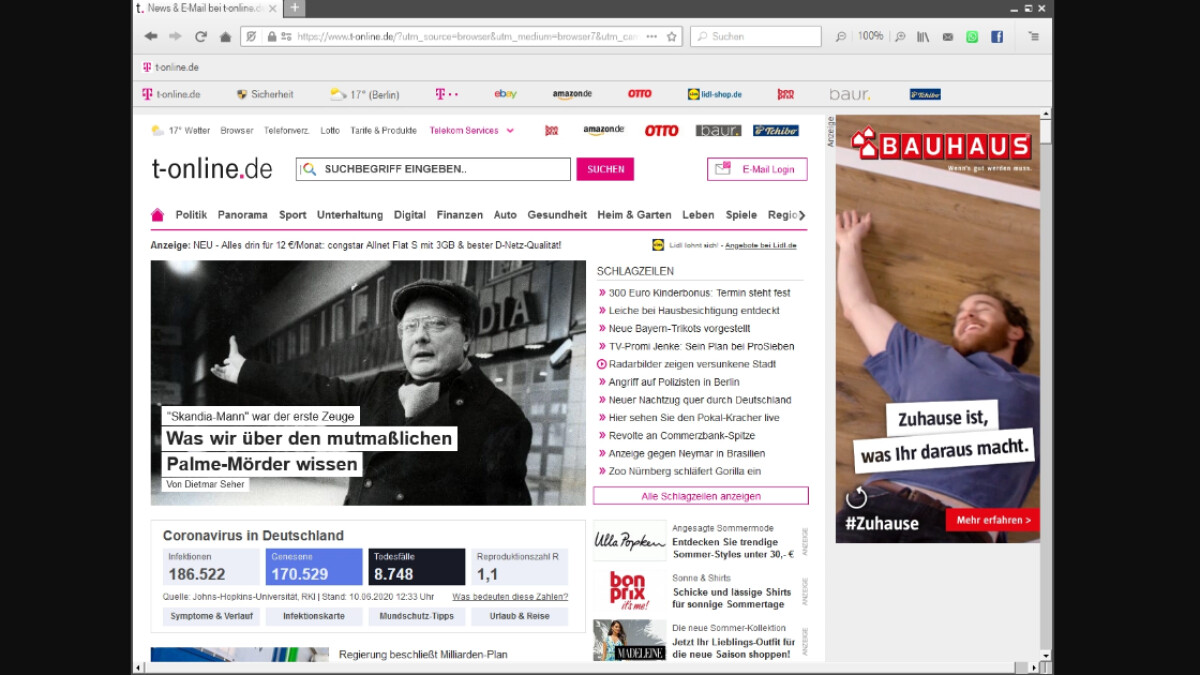This screenshot has width=1200, height=675.
Task: Open the Panorama section
Action: pos(243,214)
